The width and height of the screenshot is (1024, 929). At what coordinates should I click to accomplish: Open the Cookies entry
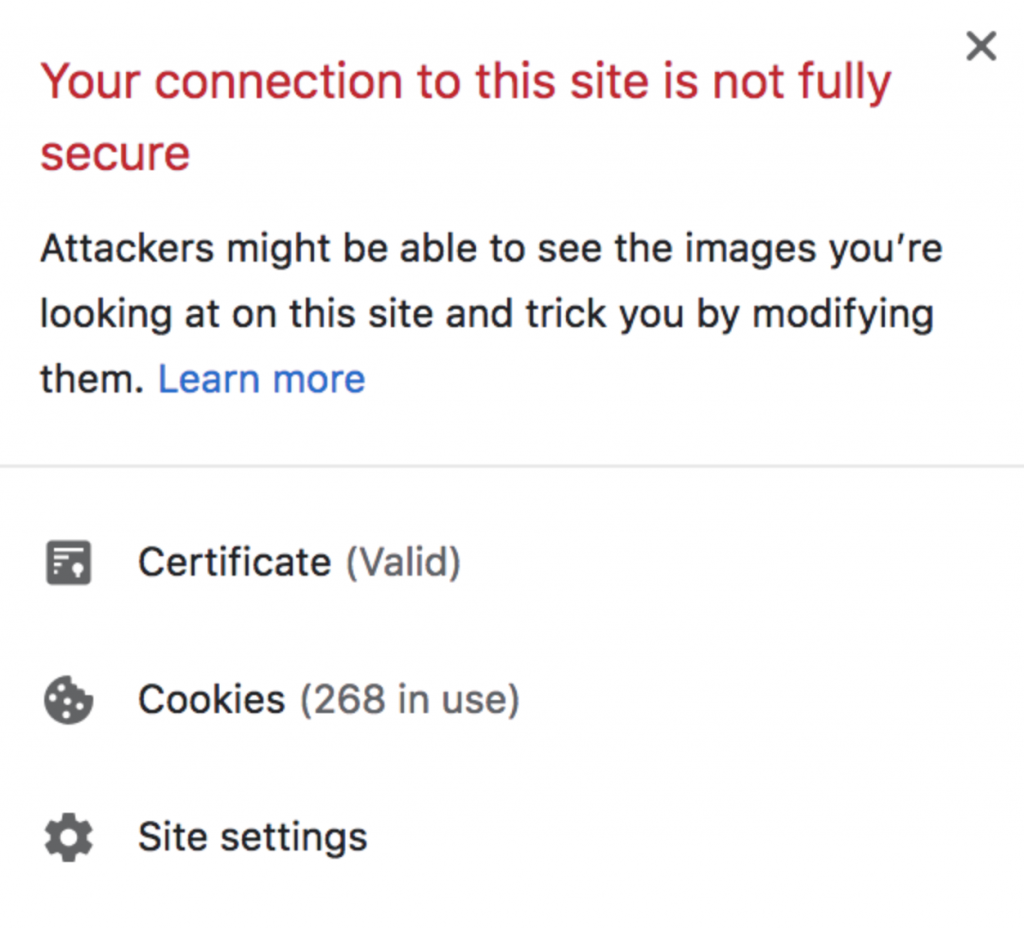coord(211,700)
